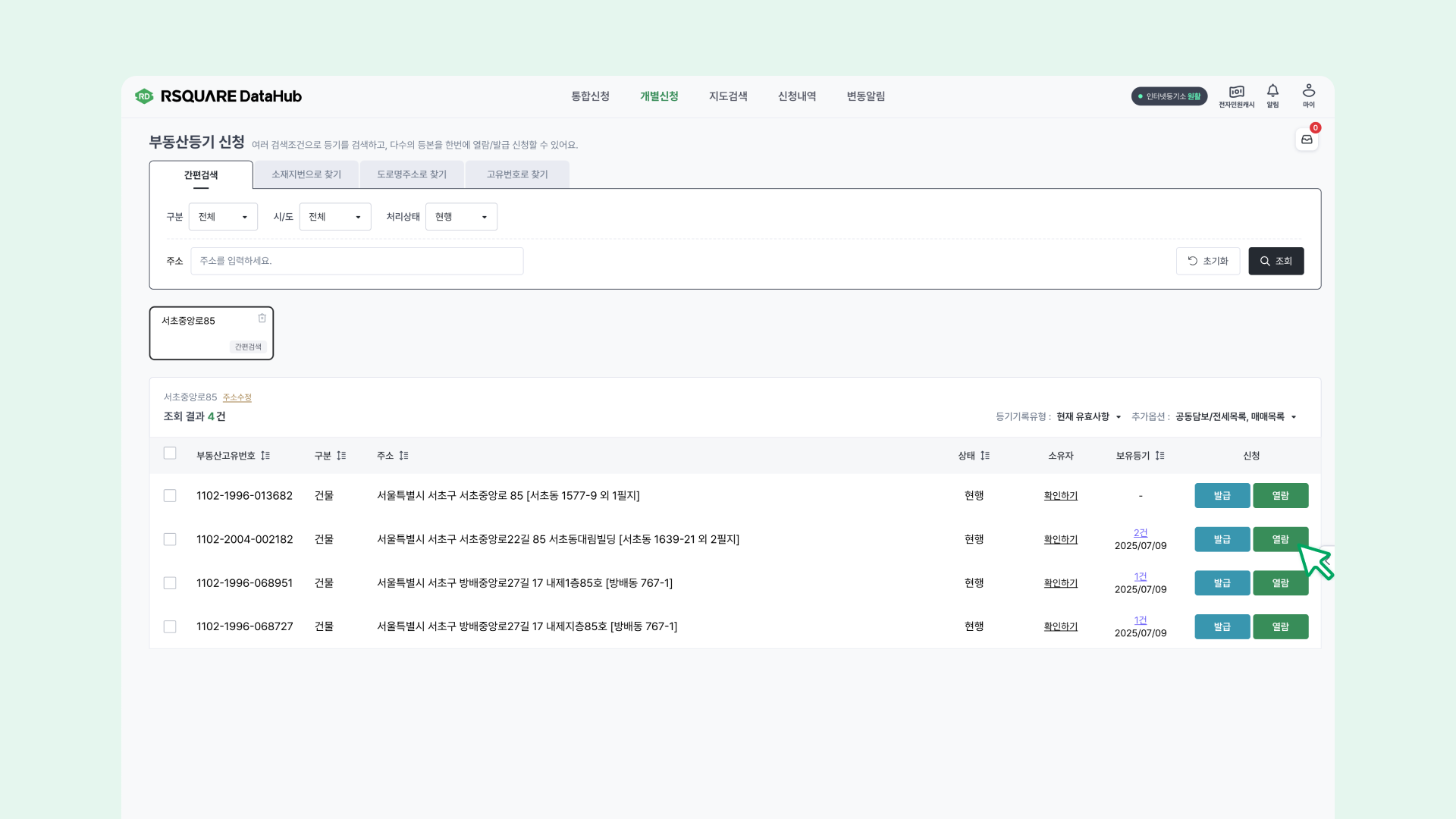Focus the 주소 address input field
Image resolution: width=1456 pixels, height=819 pixels.
pos(356,262)
